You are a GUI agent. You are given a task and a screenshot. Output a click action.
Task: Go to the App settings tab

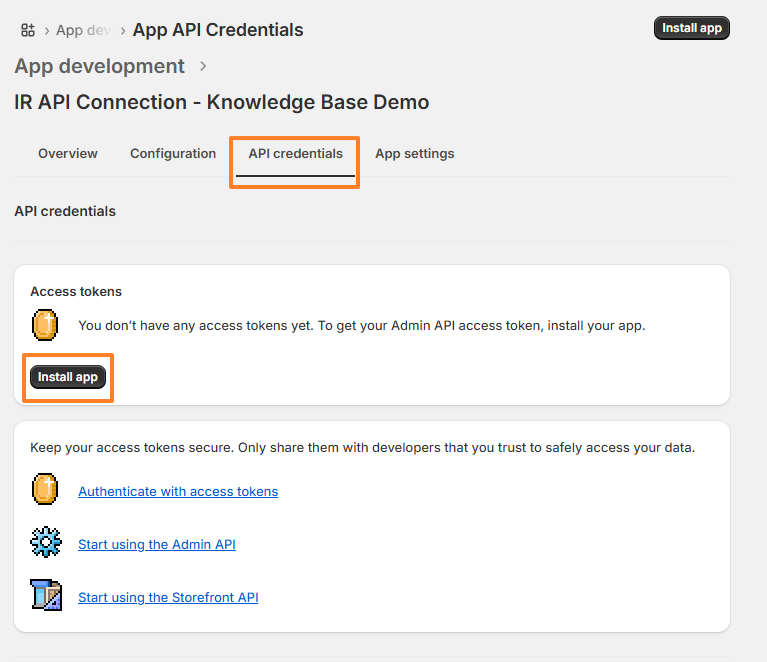pyautogui.click(x=414, y=154)
